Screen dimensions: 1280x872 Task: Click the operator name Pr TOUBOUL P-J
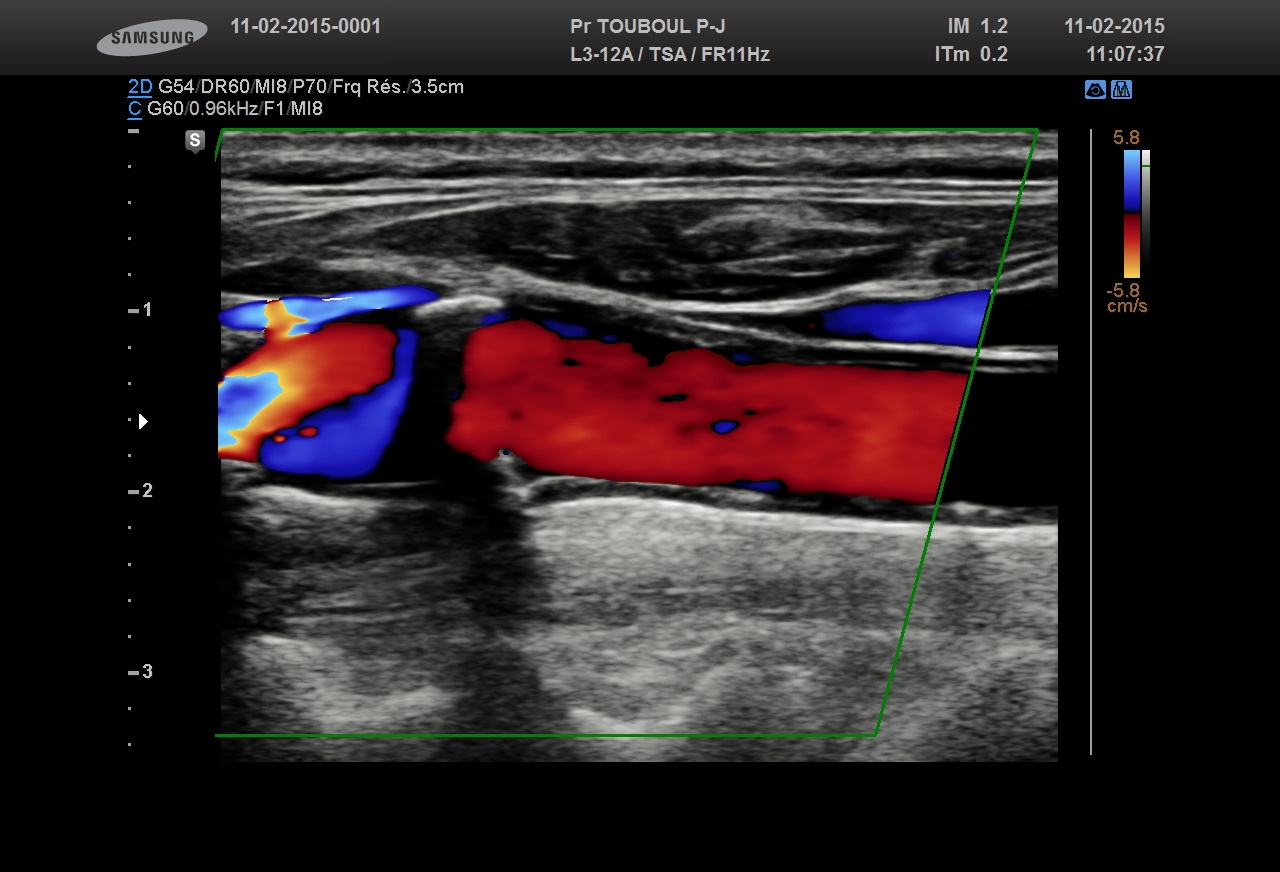[647, 27]
